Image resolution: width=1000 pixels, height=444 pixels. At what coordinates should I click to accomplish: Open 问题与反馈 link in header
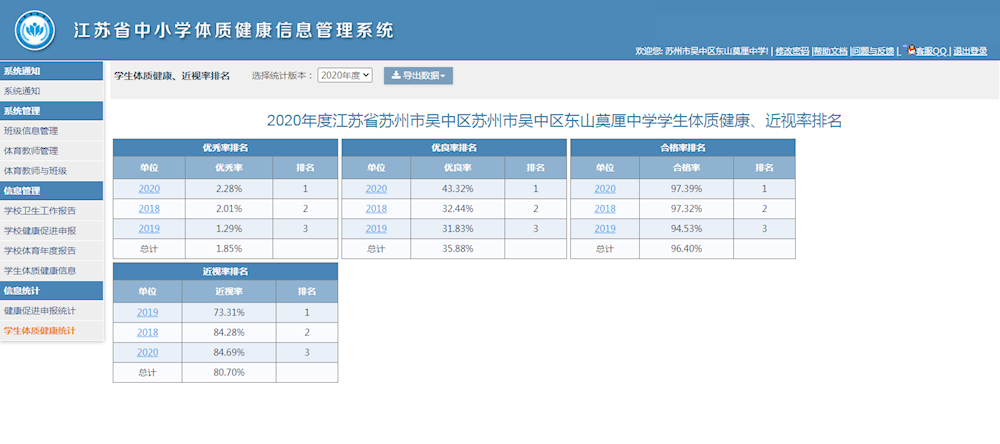point(872,51)
